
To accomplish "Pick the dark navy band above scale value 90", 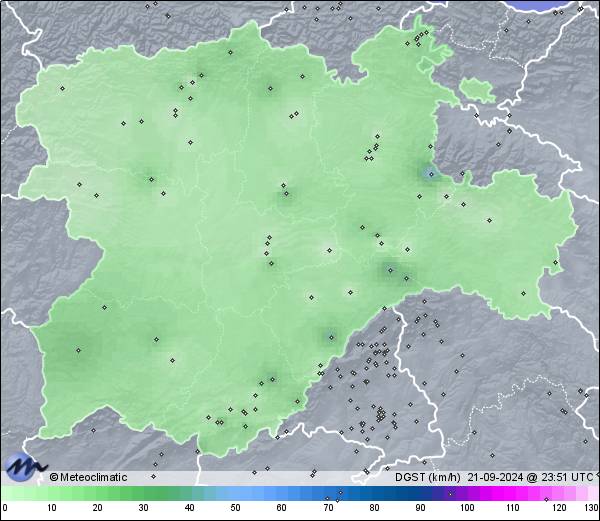I will [x=420, y=493].
